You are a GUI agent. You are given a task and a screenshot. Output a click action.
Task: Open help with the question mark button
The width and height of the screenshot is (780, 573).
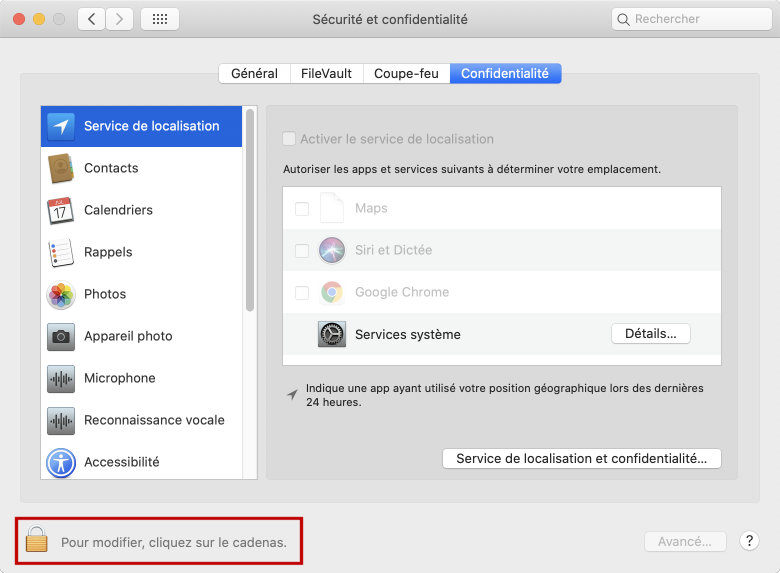(749, 541)
